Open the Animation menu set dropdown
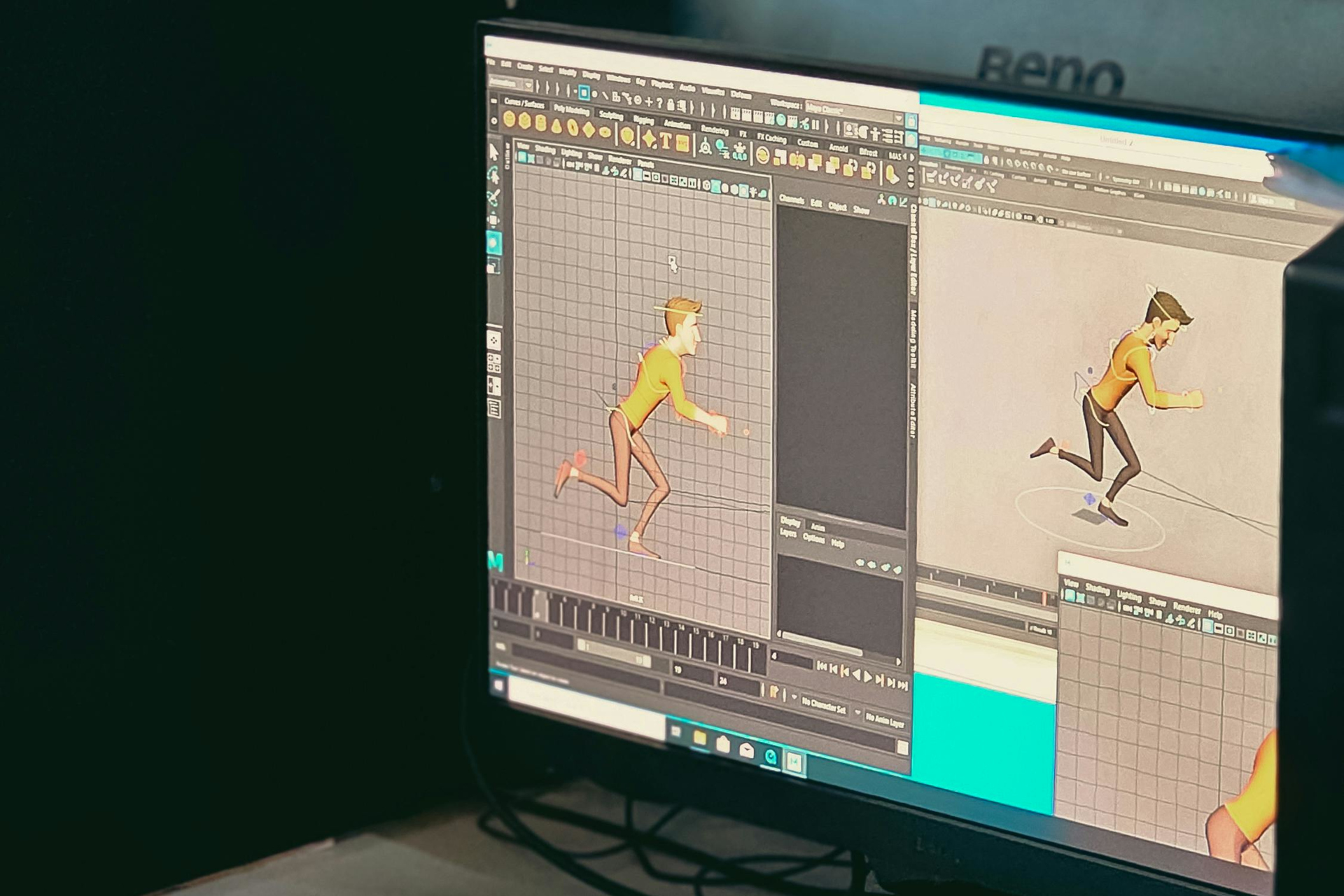Image resolution: width=1344 pixels, height=896 pixels. [x=511, y=83]
